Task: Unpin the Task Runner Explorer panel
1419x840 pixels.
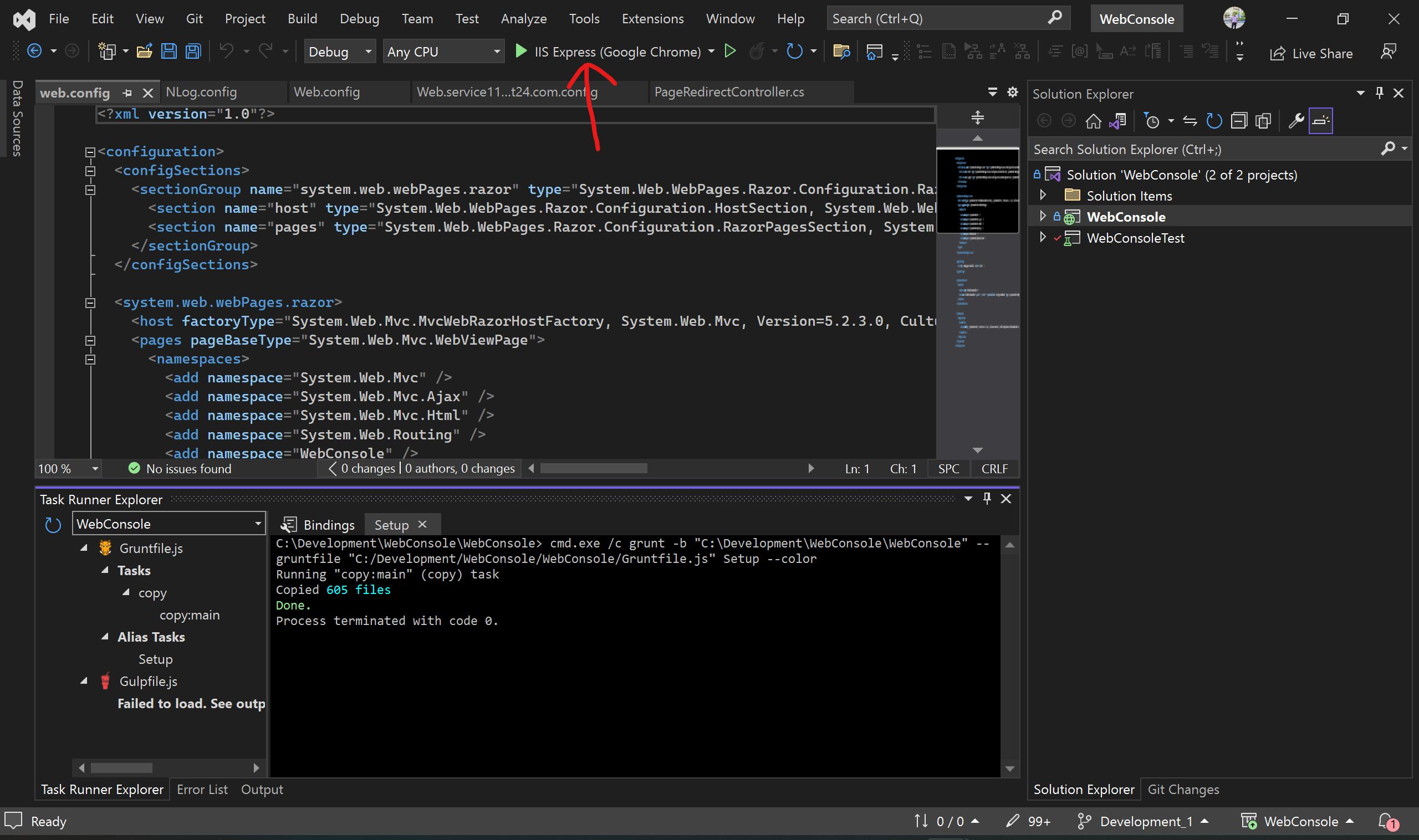Action: click(987, 499)
